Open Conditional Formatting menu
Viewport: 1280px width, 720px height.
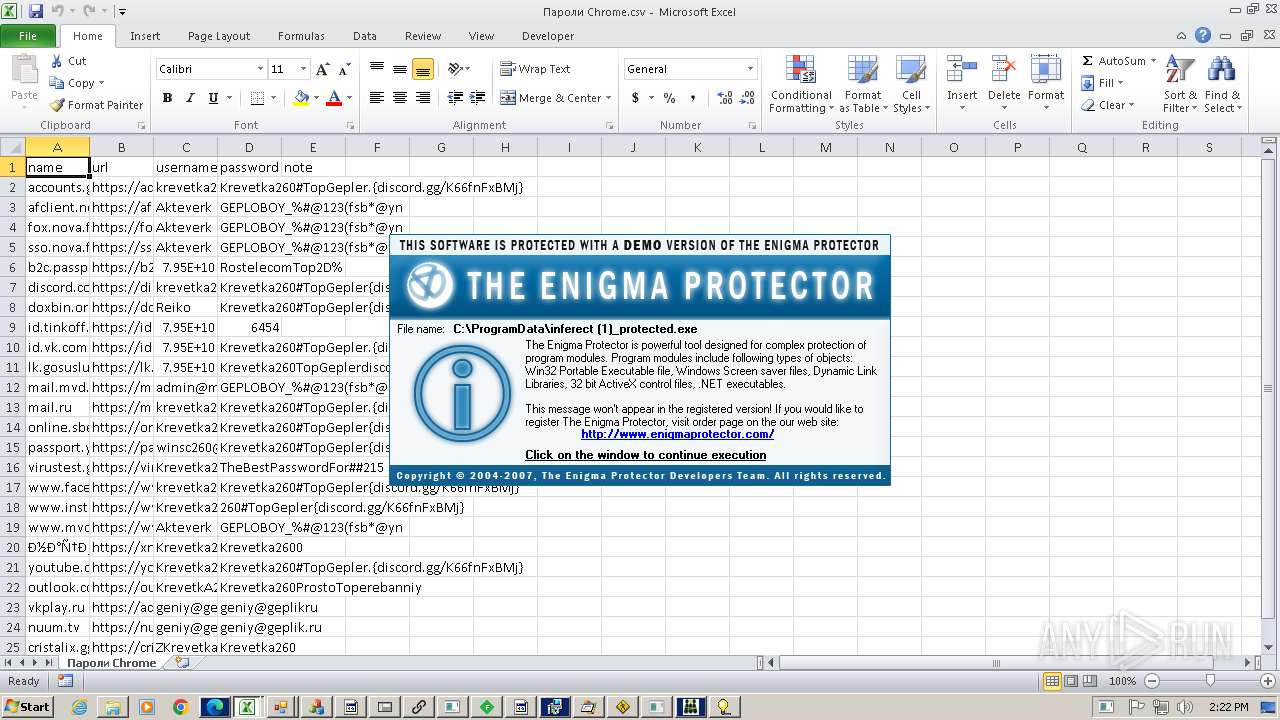pos(800,84)
